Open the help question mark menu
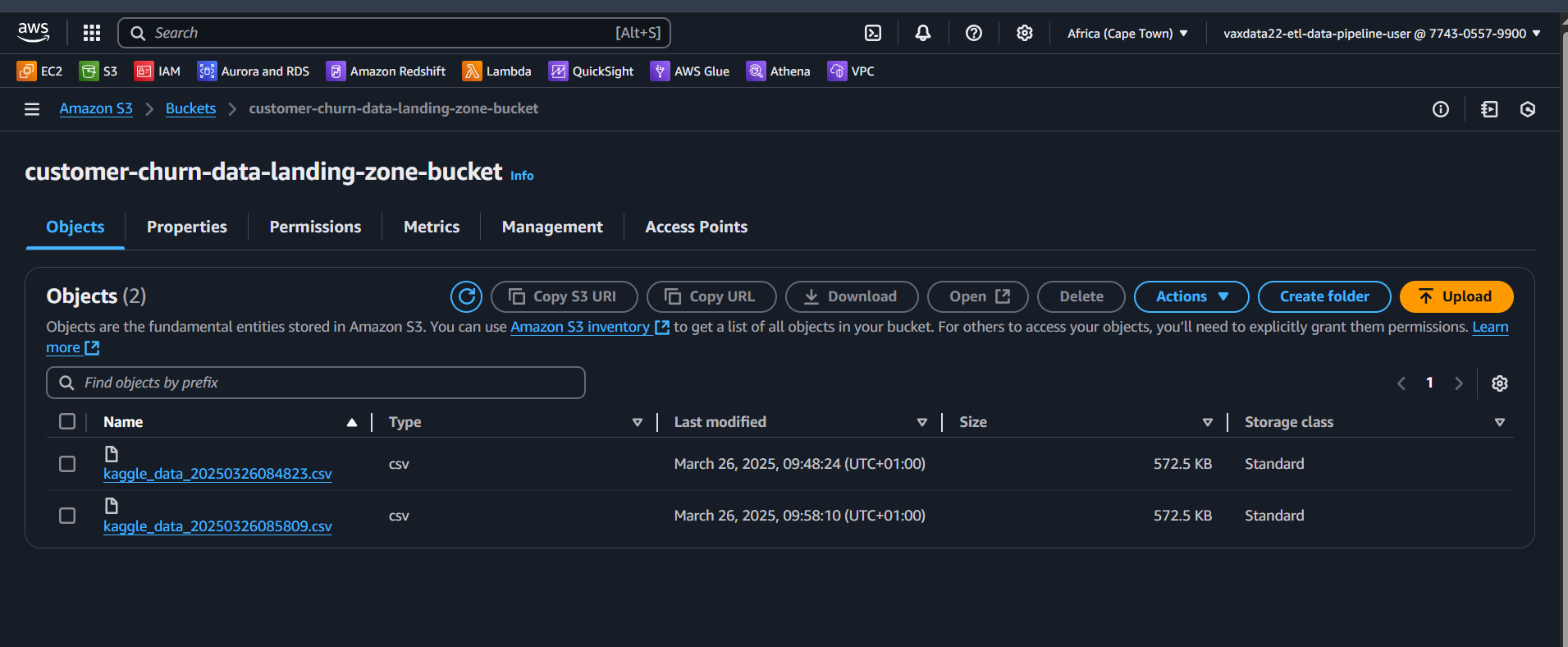 (x=974, y=33)
